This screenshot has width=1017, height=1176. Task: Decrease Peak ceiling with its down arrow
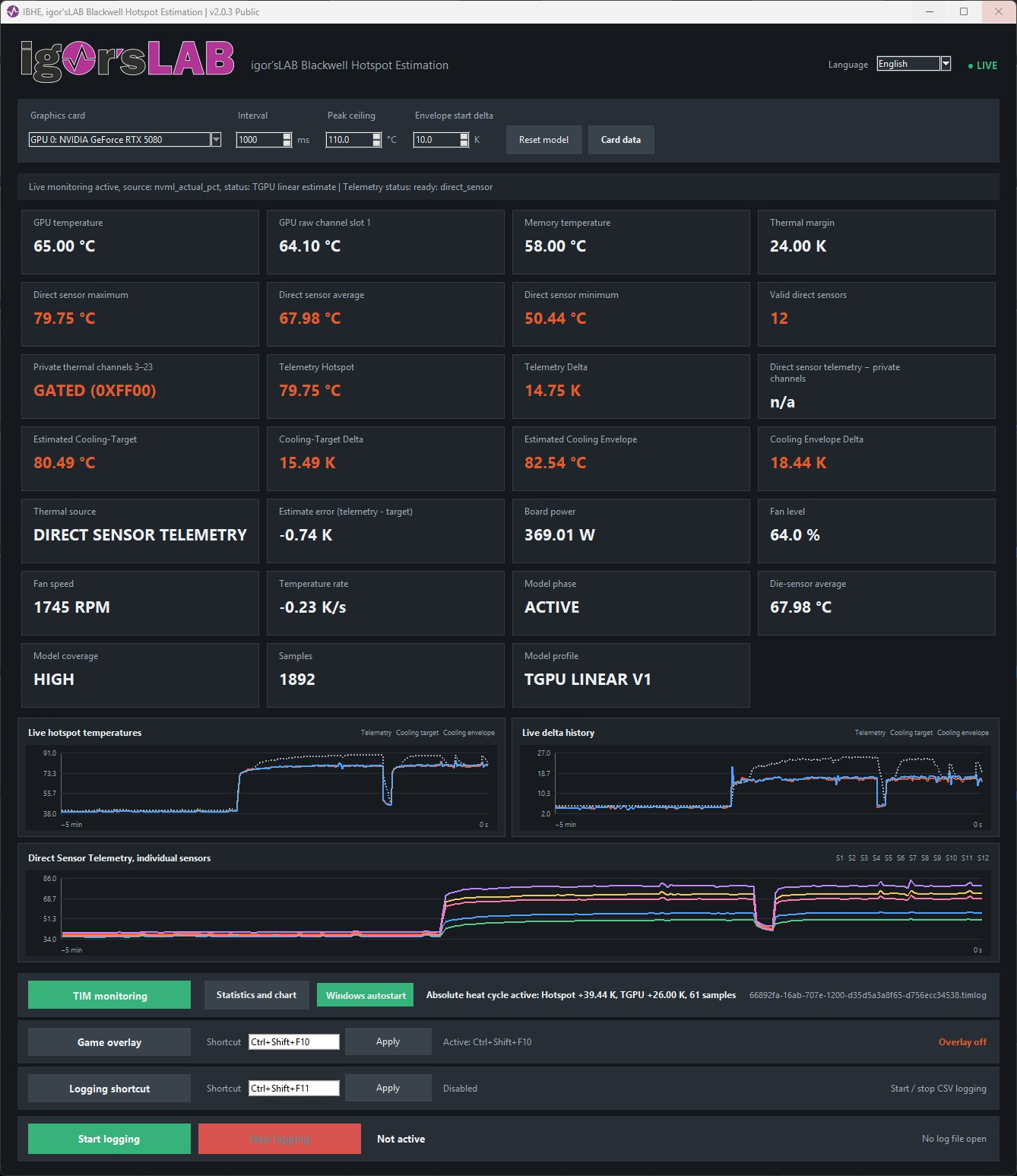click(x=376, y=143)
